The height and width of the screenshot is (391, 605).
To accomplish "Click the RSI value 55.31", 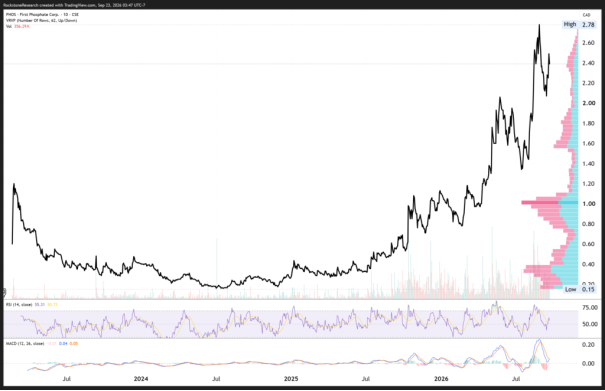I will (39, 305).
